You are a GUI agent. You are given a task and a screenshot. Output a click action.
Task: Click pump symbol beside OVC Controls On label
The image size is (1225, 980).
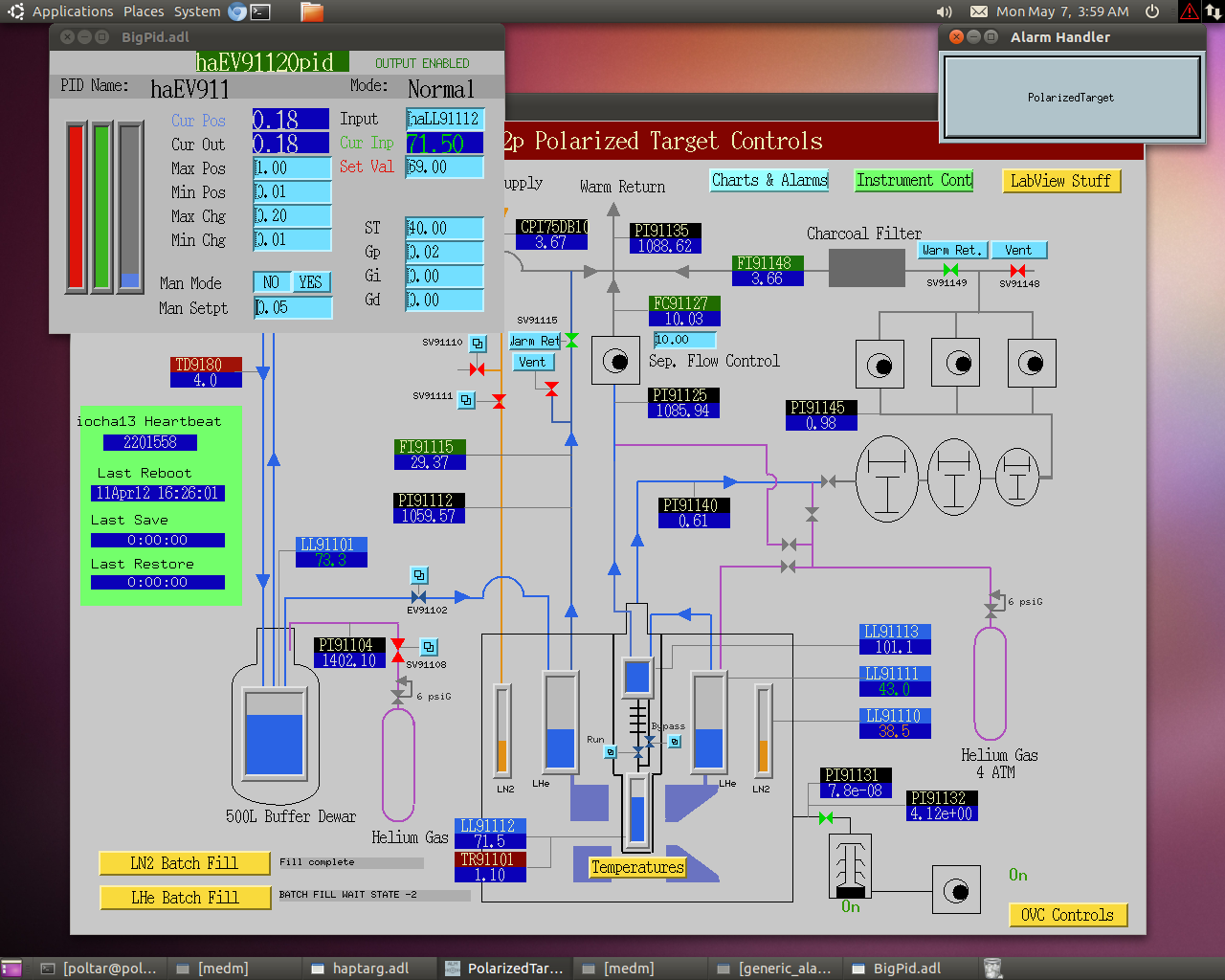click(956, 891)
